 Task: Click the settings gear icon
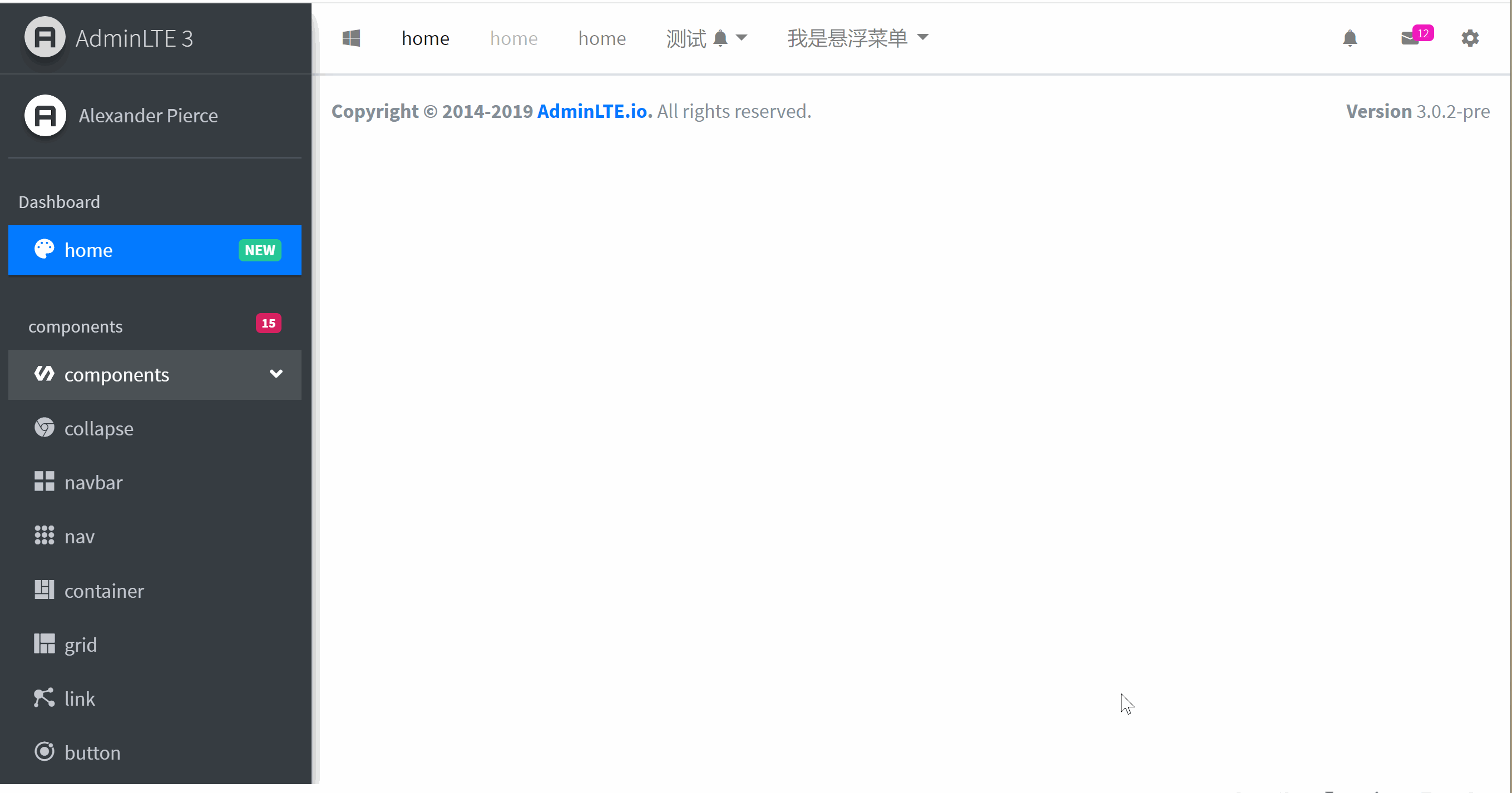tap(1470, 38)
